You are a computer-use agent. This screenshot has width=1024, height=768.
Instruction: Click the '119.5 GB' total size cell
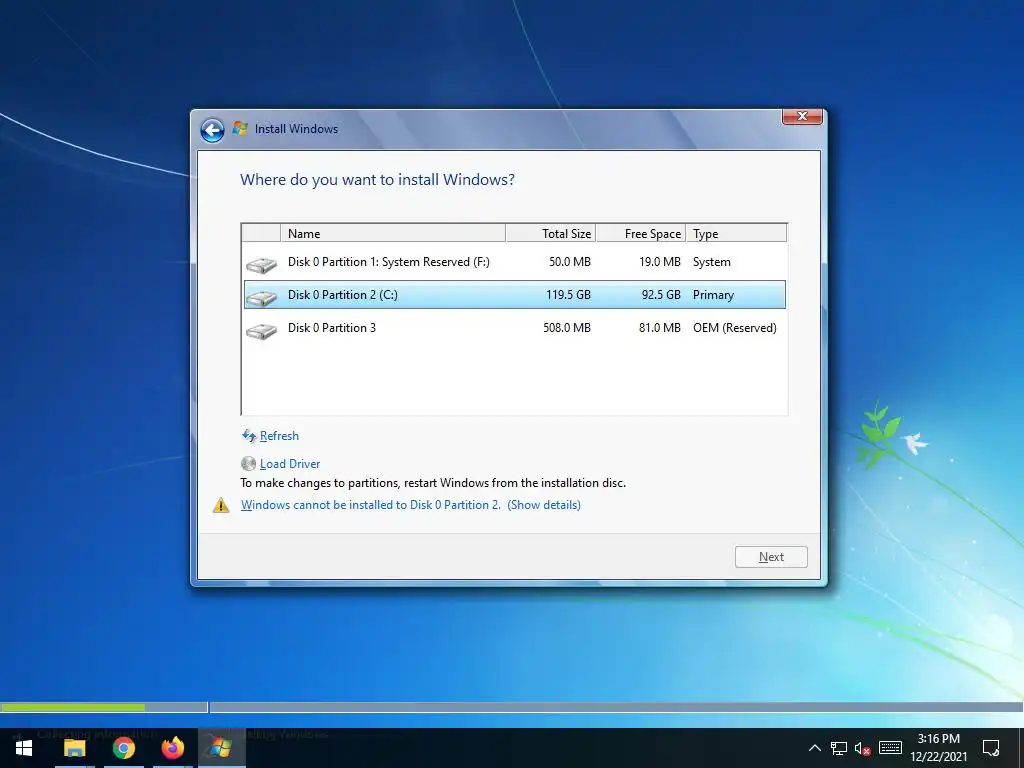point(568,295)
